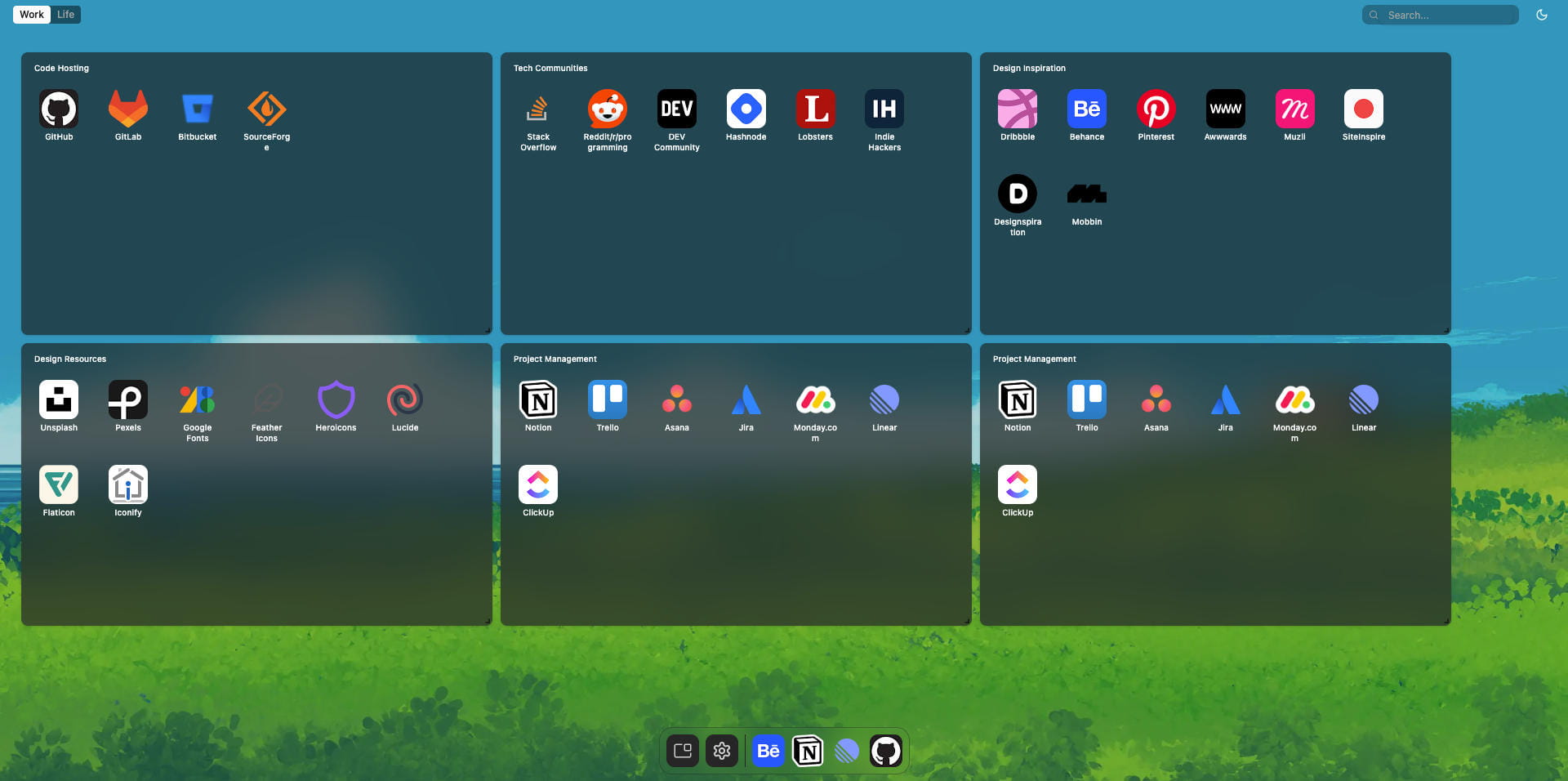Open Dribbble in Design Inspiration

[x=1018, y=109]
